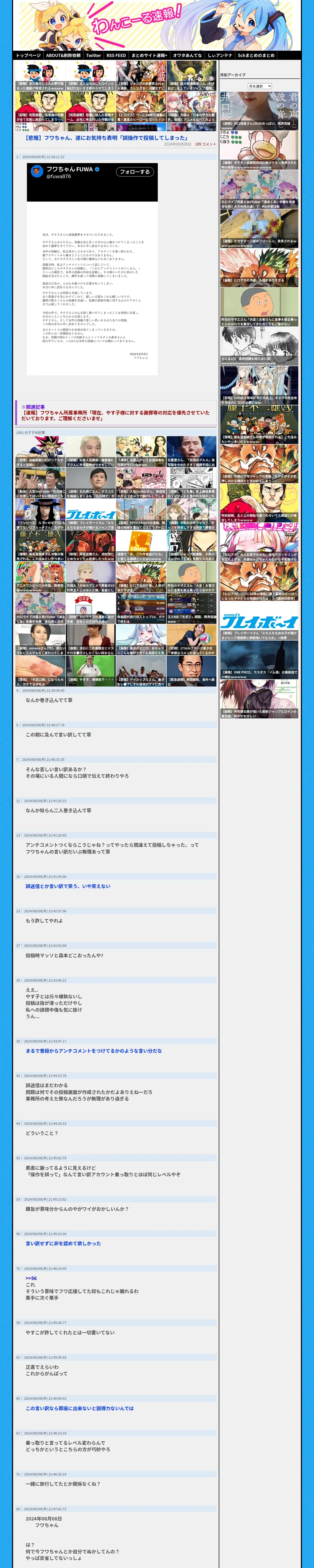The height and width of the screenshot is (1568, 314).
Task: Open the sidebar ポケモン金銀 article thumbnail
Action: coord(259,150)
